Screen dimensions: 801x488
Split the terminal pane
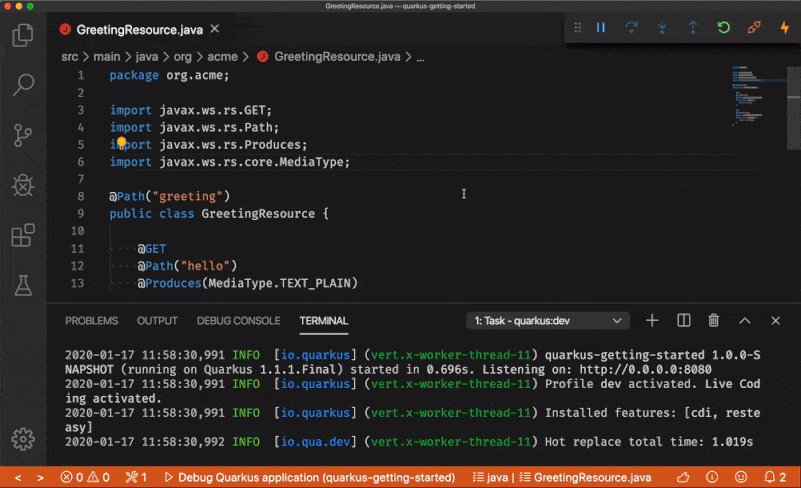coord(683,321)
